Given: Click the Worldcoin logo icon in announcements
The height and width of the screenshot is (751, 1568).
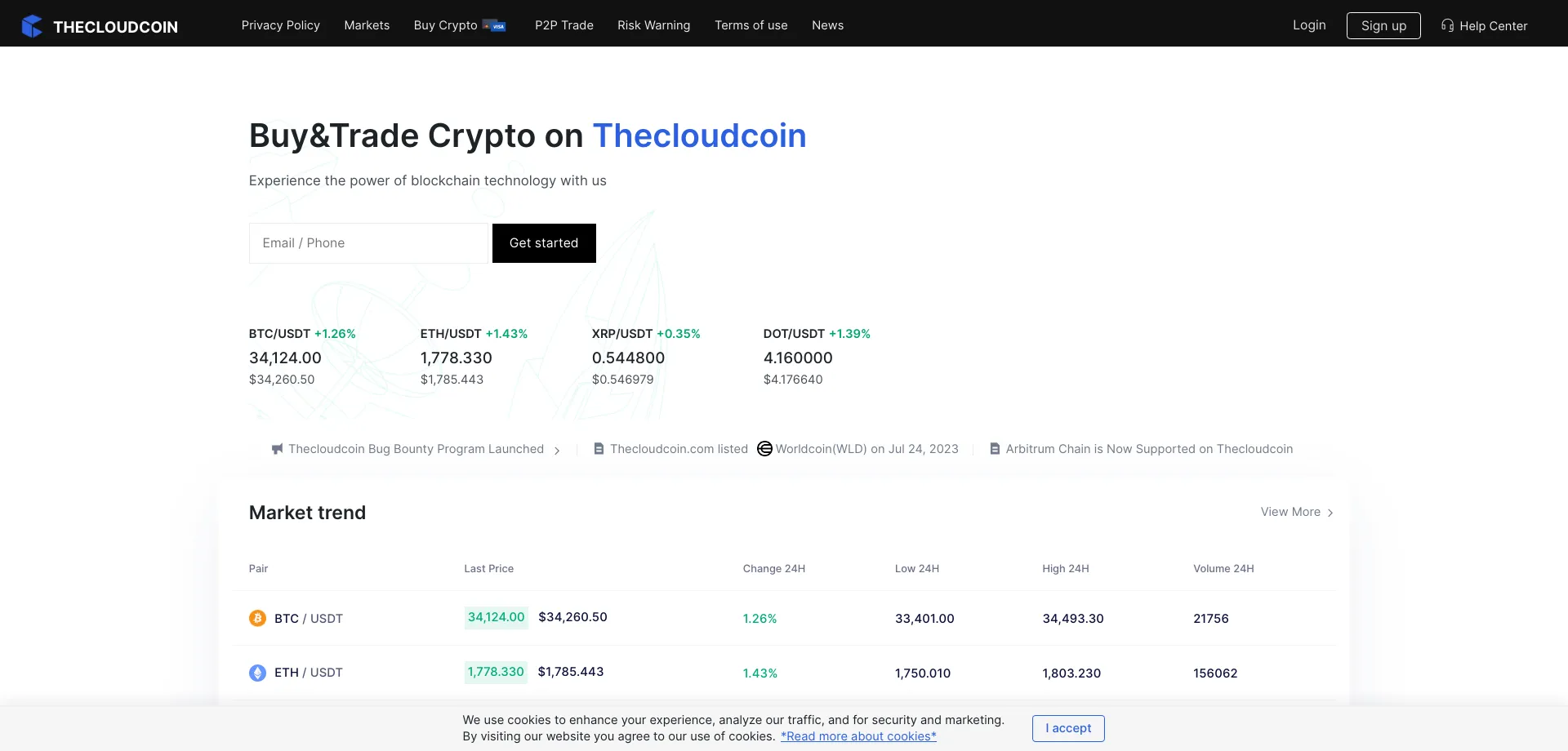Looking at the screenshot, I should coord(764,449).
